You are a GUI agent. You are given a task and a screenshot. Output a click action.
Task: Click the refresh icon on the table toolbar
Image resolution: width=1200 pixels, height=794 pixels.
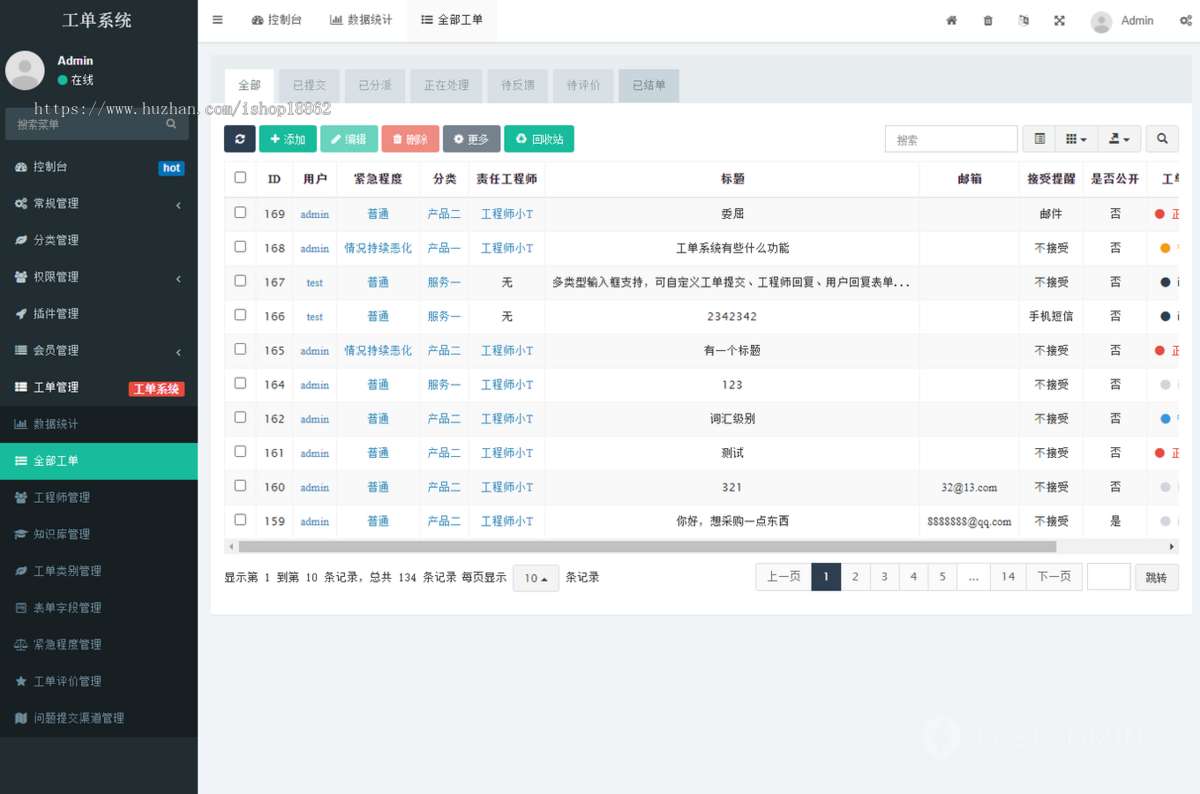pos(239,139)
